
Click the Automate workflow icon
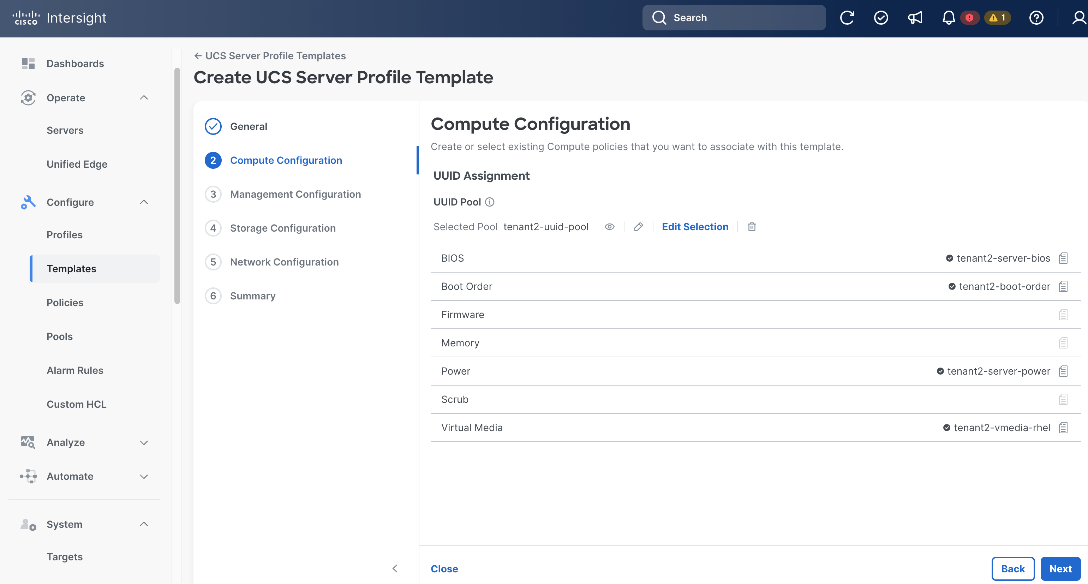(x=28, y=476)
